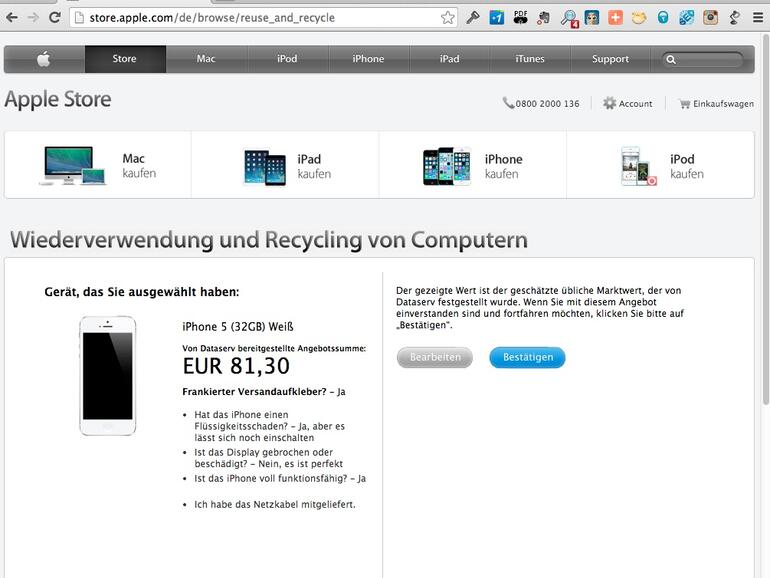Viewport: 770px width, 578px height.
Task: Click the orange plus extension icon
Action: 615,18
